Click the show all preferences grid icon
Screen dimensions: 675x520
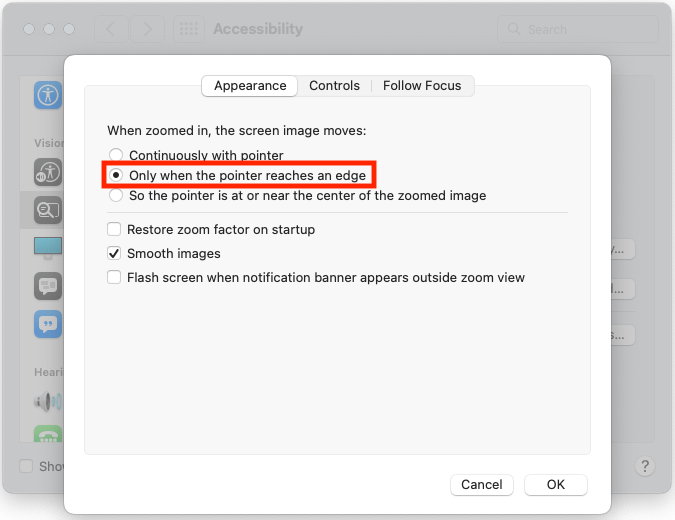[x=188, y=29]
